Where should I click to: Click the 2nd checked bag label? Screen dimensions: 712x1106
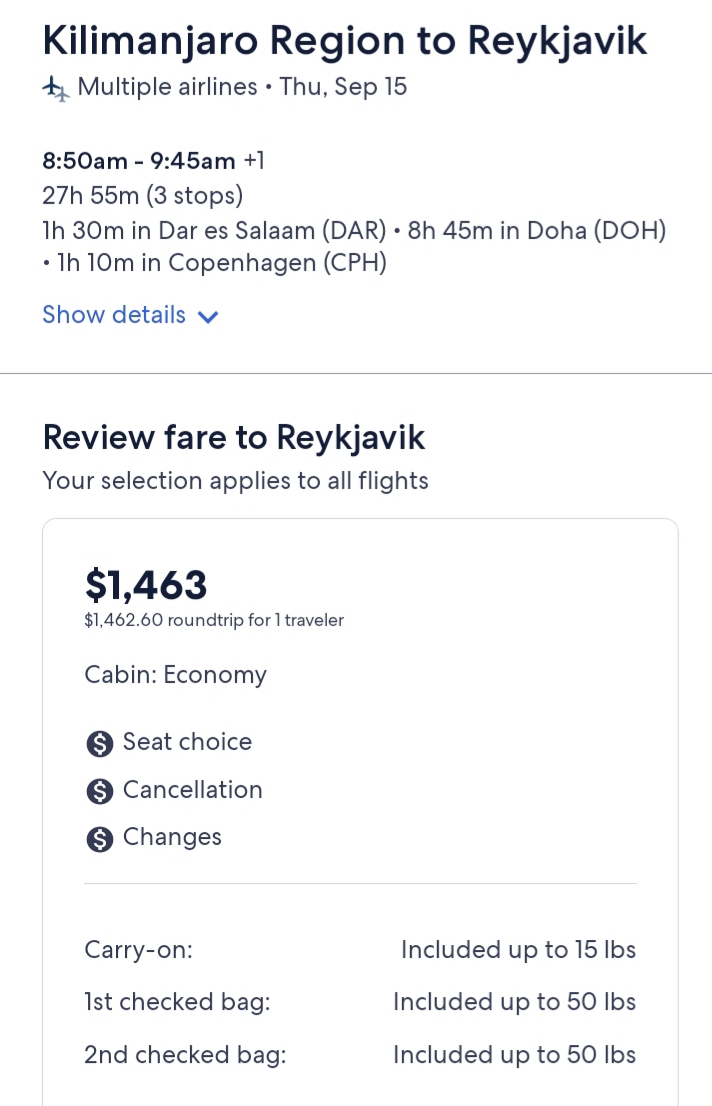pyautogui.click(x=185, y=1054)
